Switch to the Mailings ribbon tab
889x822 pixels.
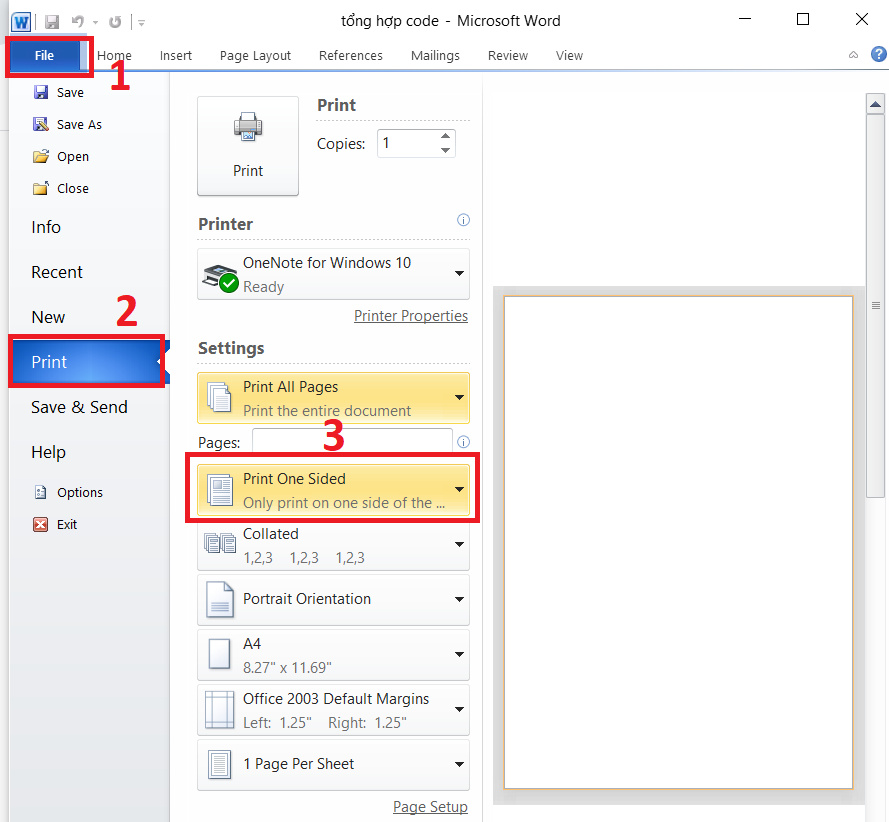click(x=435, y=56)
